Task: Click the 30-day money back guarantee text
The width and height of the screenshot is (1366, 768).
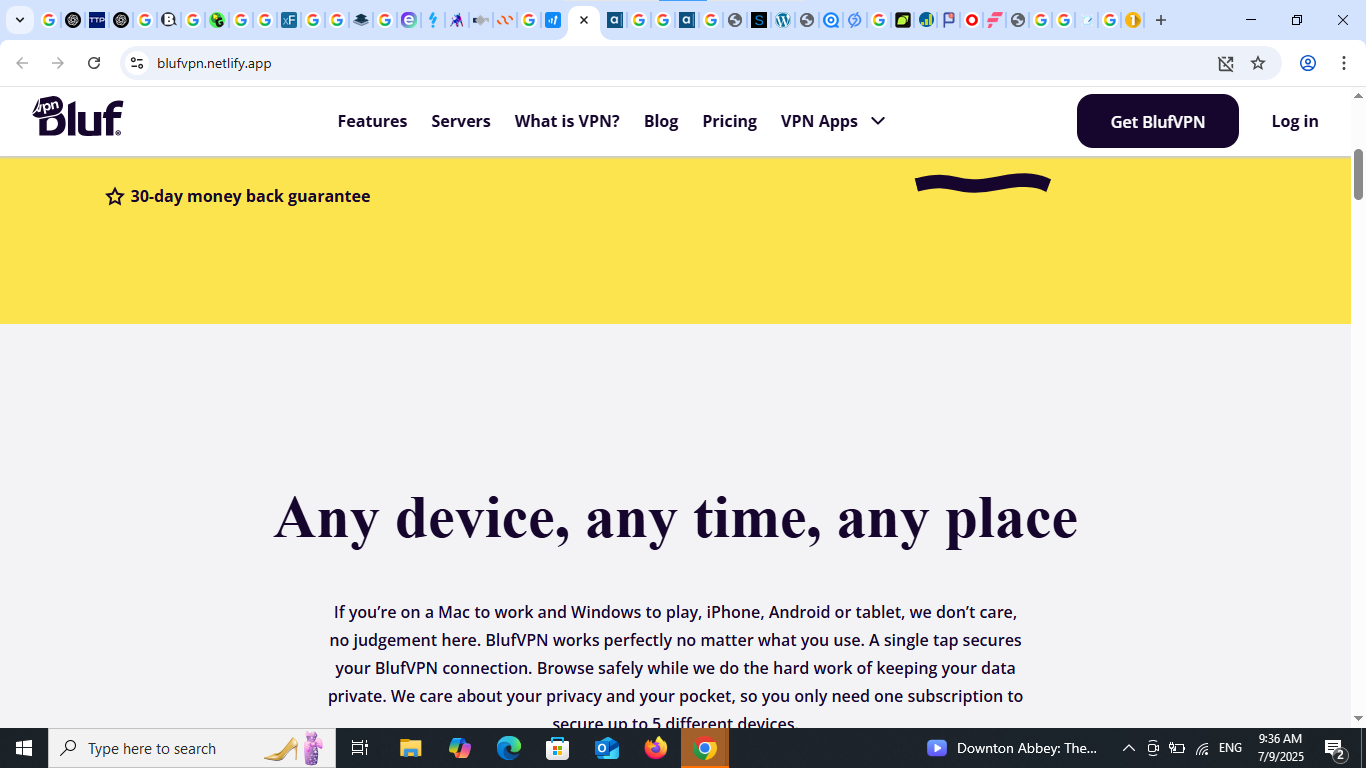Action: 250,196
